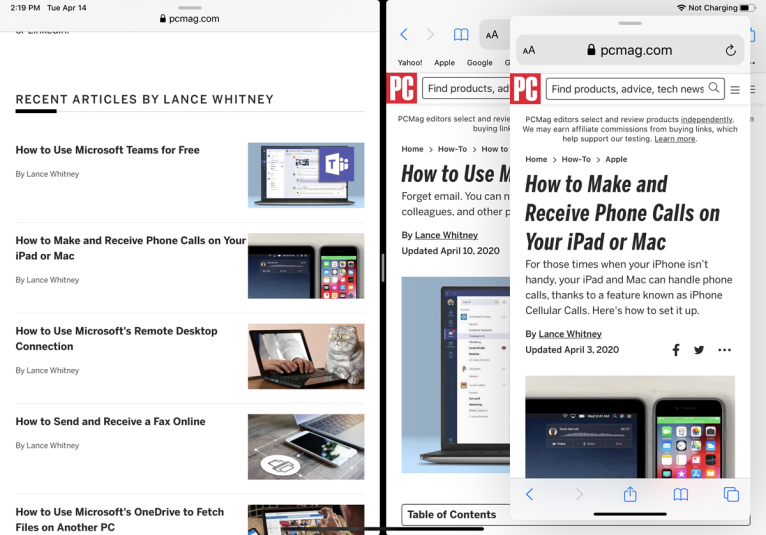Open Apple favorites bookmark
The height and width of the screenshot is (535, 766).
tap(445, 63)
